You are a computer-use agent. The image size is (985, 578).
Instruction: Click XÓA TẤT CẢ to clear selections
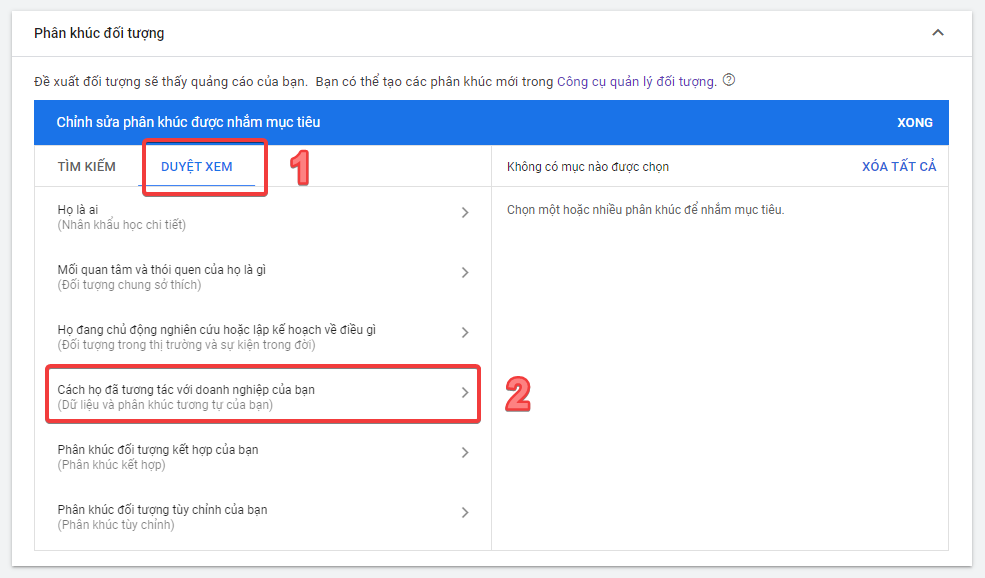click(901, 165)
